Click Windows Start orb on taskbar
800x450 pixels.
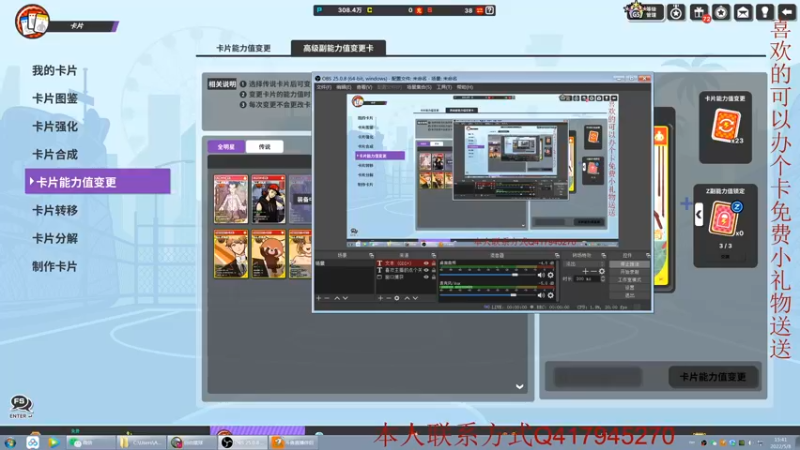coord(10,442)
